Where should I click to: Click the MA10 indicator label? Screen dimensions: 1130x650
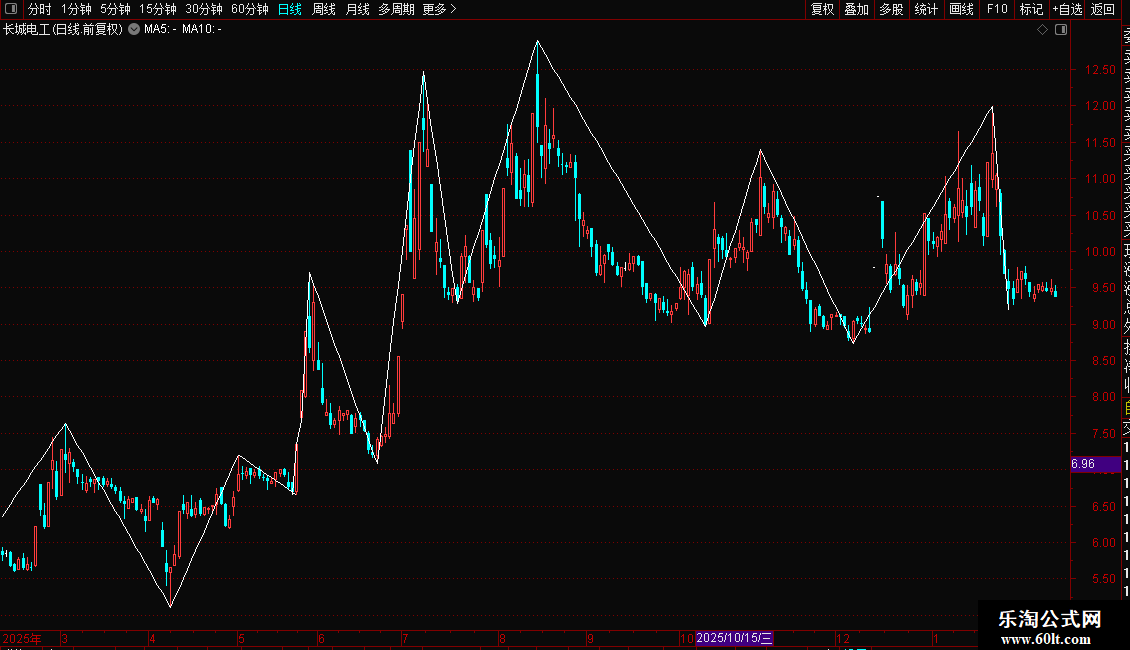[202, 30]
